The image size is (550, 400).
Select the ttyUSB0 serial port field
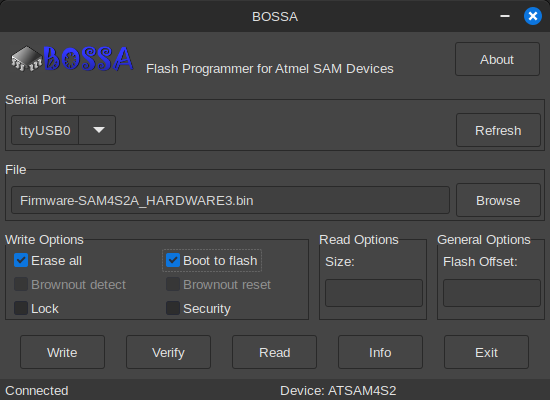[x=45, y=130]
